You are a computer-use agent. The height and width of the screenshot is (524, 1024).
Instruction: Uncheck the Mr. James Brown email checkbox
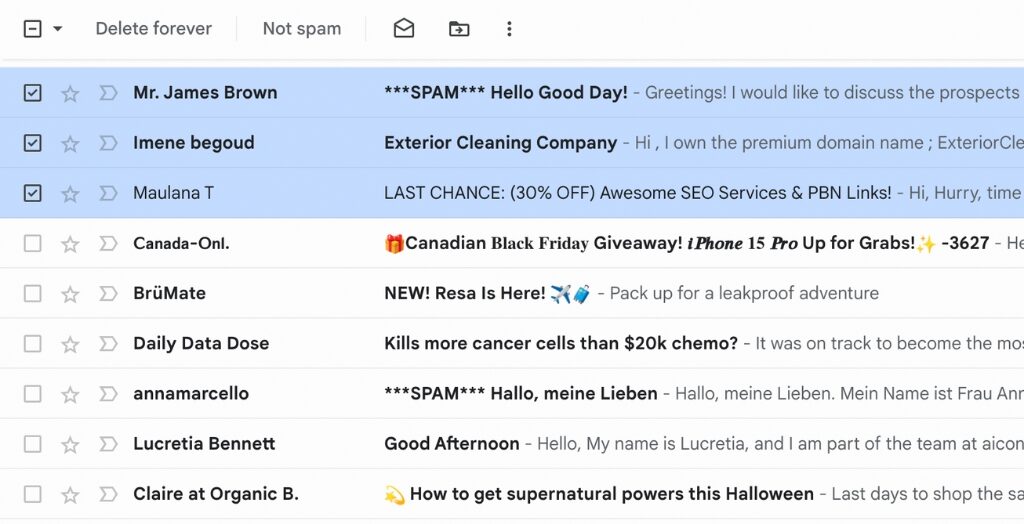tap(33, 93)
